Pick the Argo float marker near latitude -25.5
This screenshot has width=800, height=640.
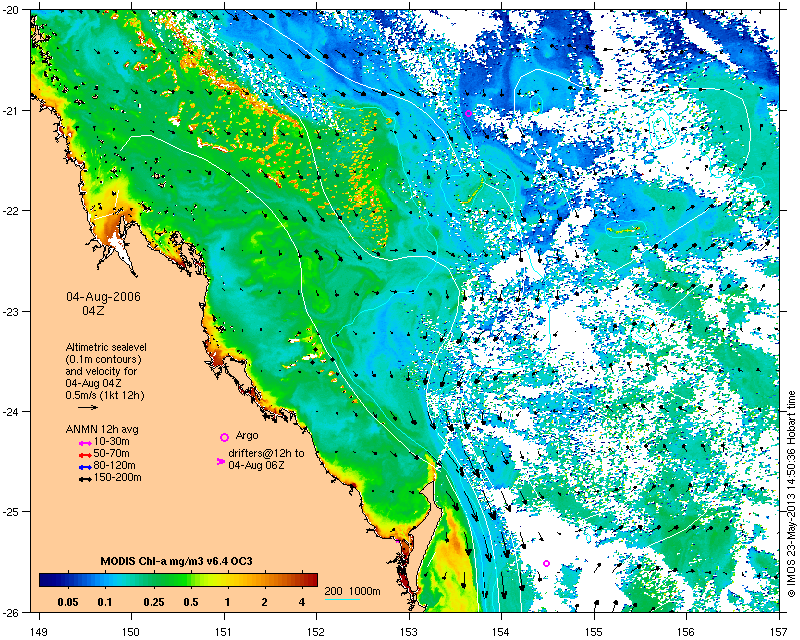[x=546, y=563]
